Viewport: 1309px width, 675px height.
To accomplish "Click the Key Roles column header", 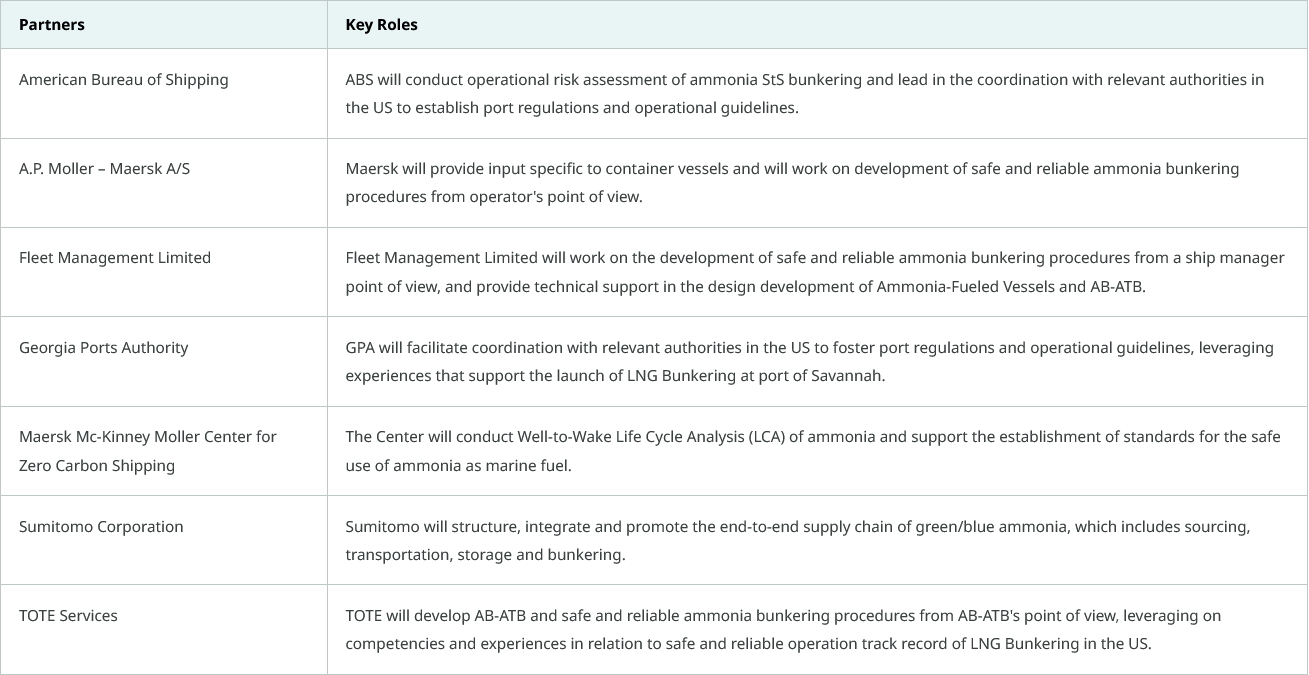I will 381,24.
